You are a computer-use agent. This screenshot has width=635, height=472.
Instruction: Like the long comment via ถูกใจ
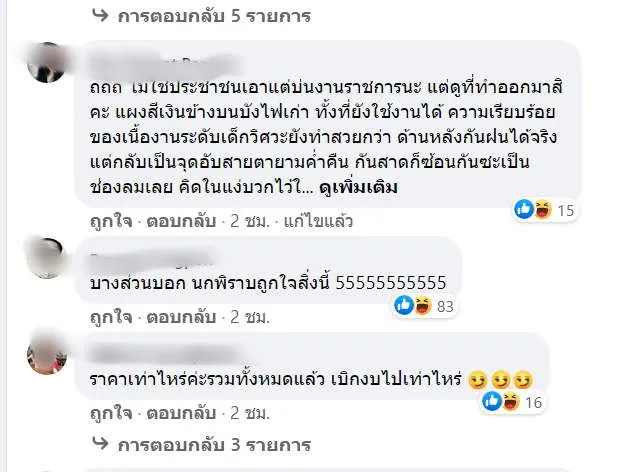pyautogui.click(x=111, y=221)
